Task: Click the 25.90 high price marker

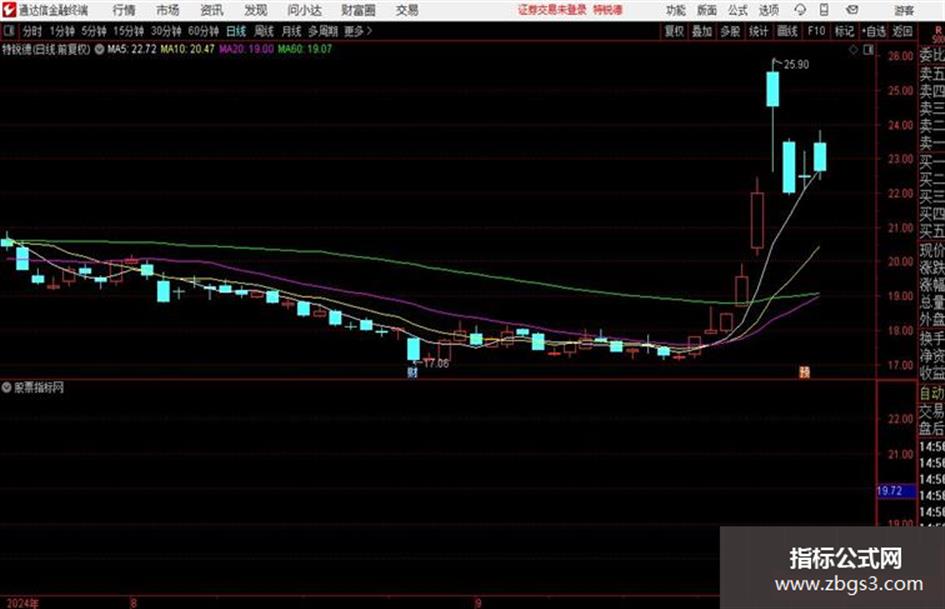Action: 796,65
